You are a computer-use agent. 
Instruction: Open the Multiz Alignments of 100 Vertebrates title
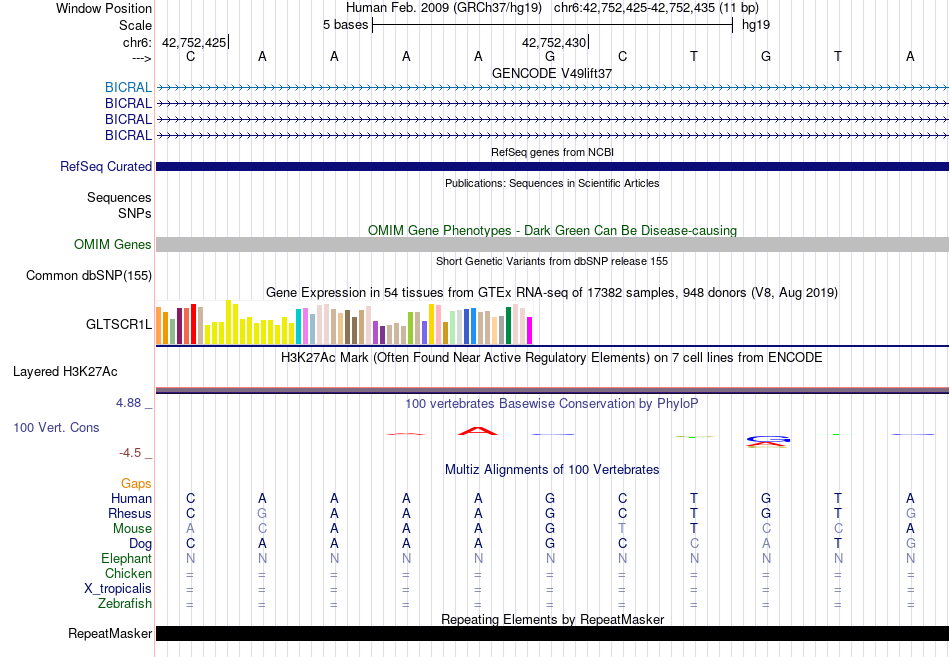(x=552, y=470)
